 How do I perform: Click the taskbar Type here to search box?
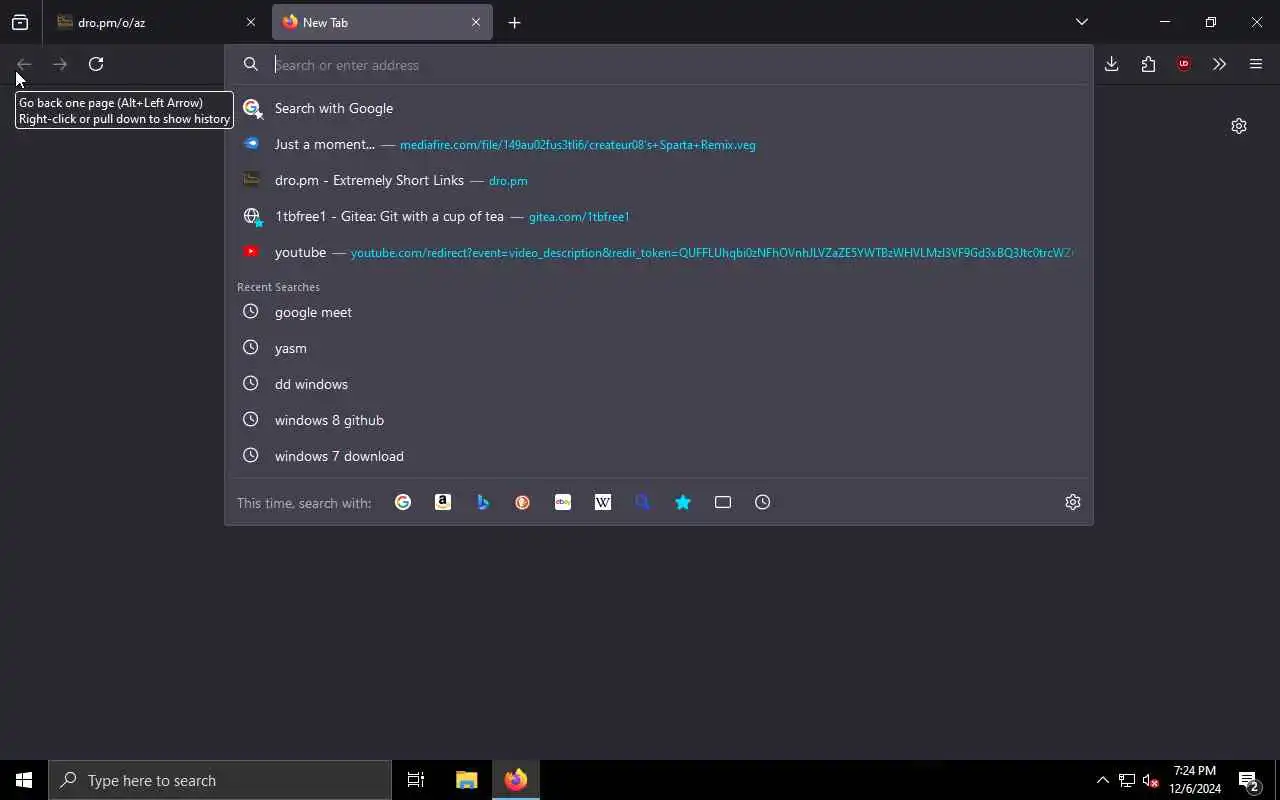coord(220,780)
